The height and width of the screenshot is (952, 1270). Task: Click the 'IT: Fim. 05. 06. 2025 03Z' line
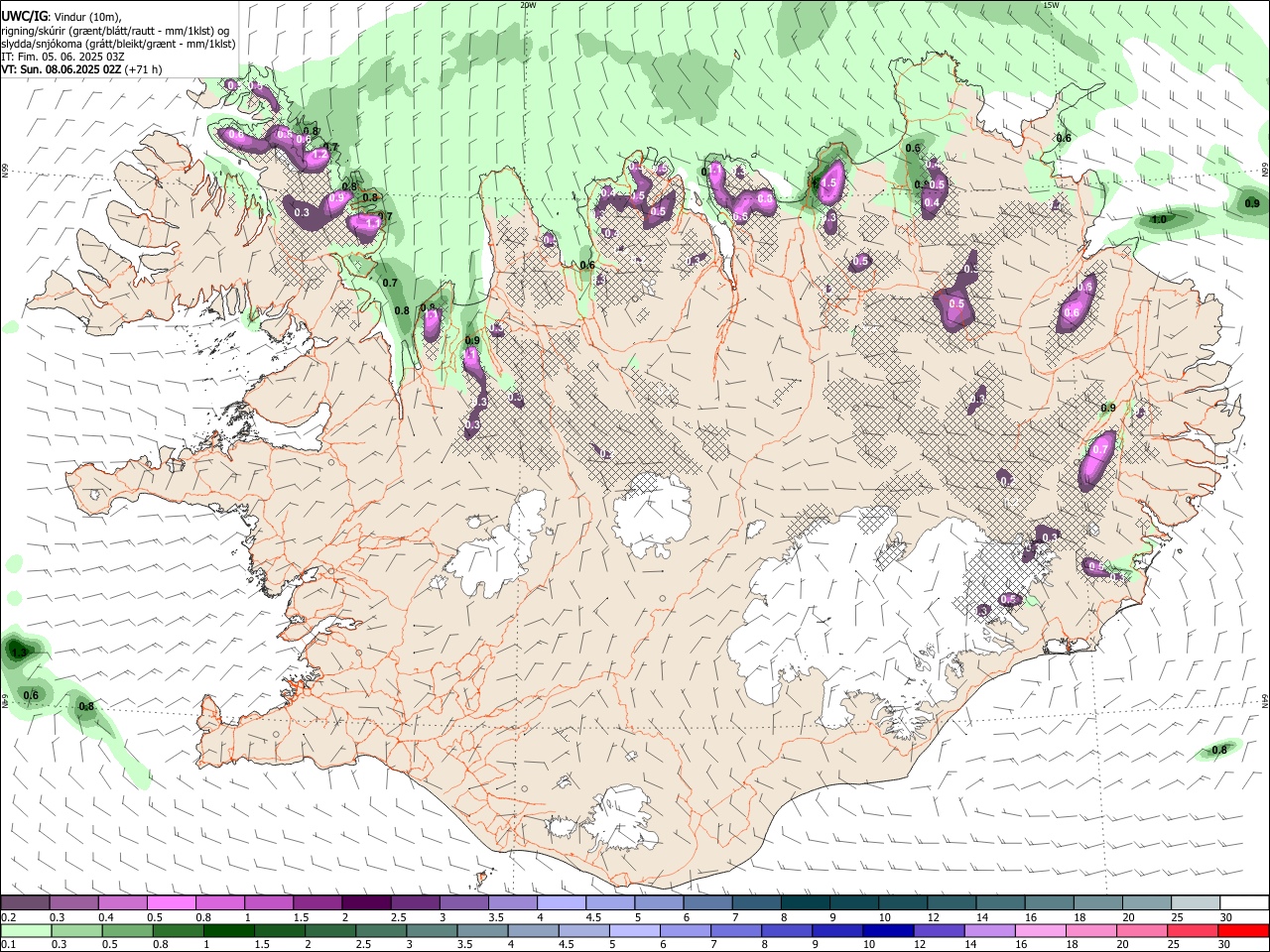(63, 57)
